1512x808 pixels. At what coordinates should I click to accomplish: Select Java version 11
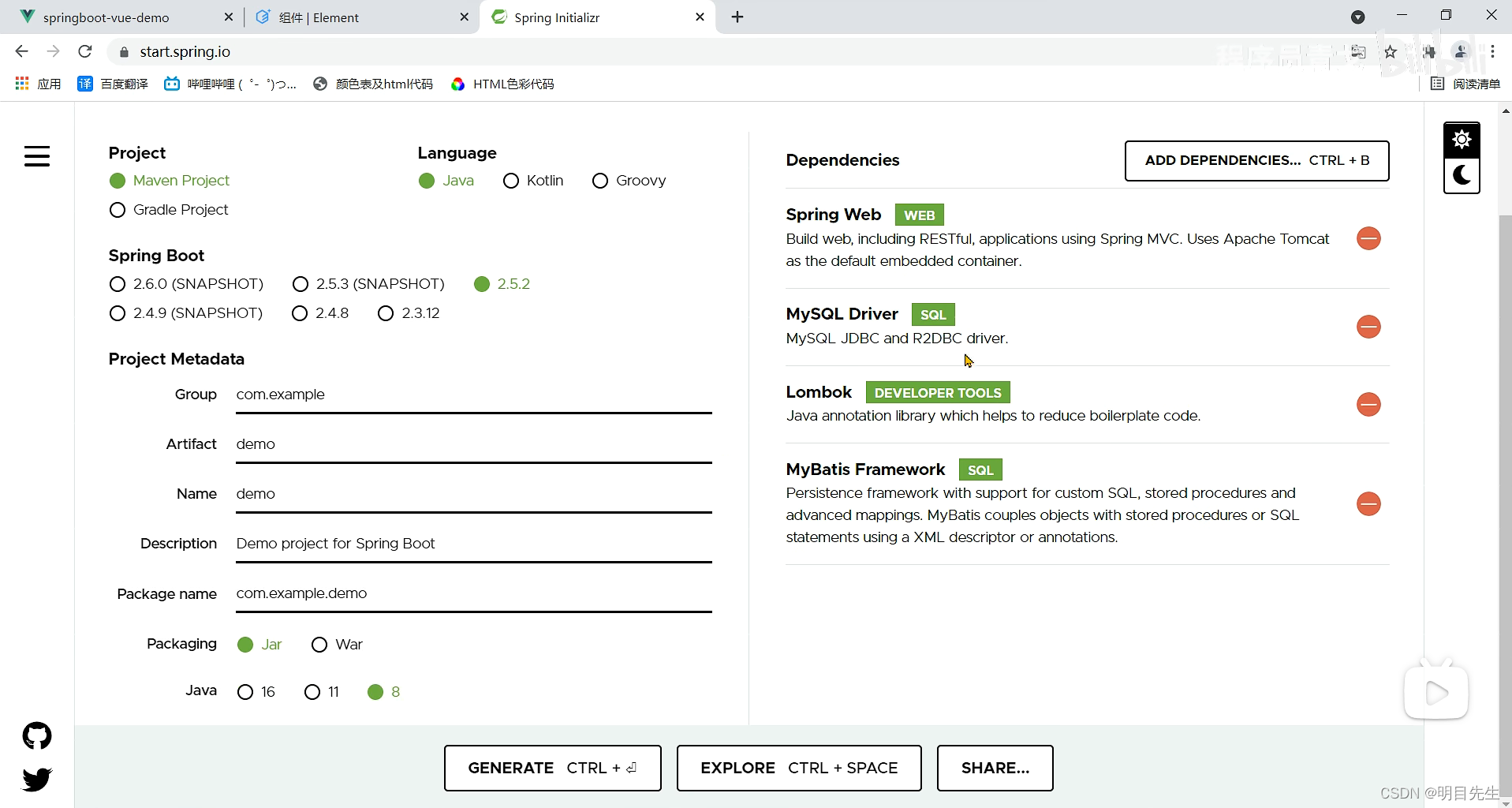pyautogui.click(x=312, y=692)
